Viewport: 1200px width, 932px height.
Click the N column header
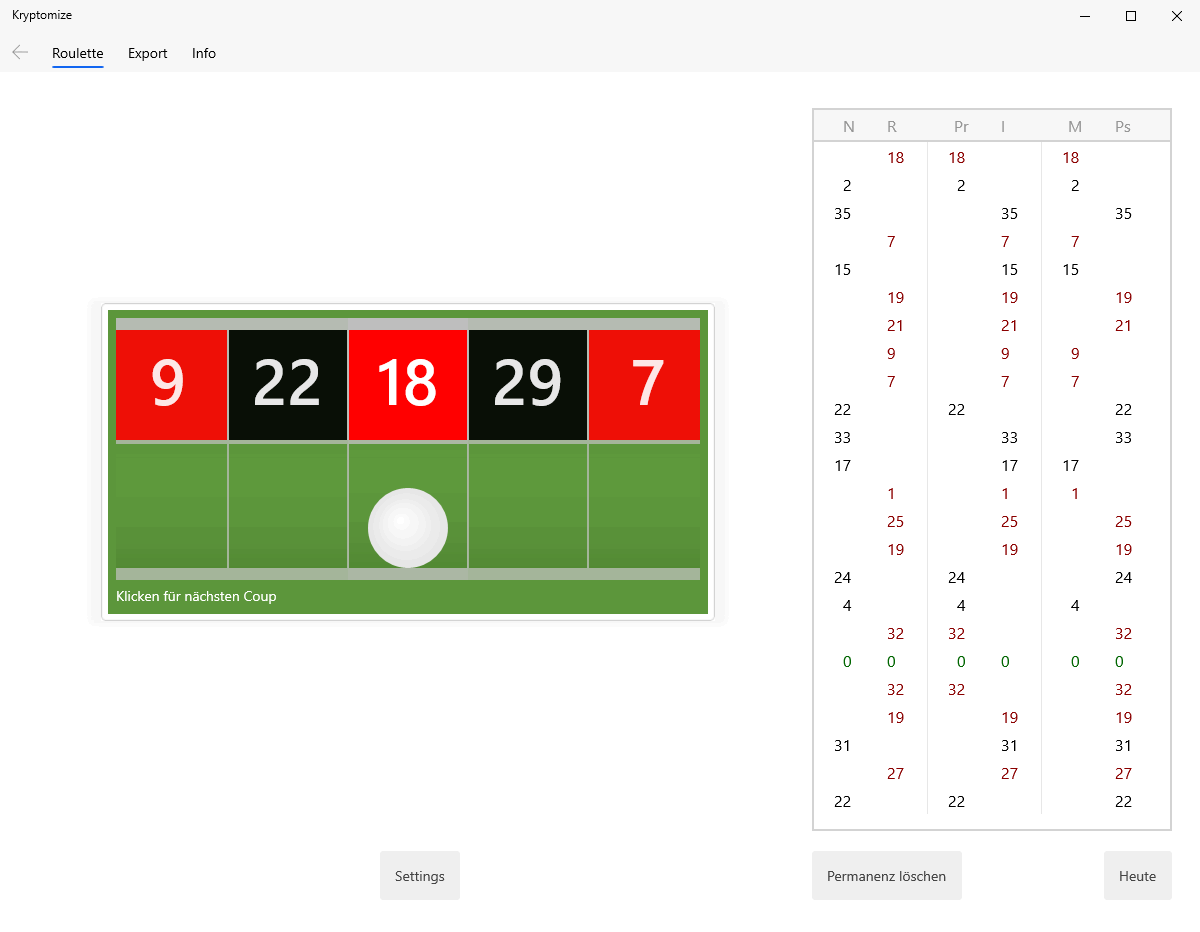point(849,126)
